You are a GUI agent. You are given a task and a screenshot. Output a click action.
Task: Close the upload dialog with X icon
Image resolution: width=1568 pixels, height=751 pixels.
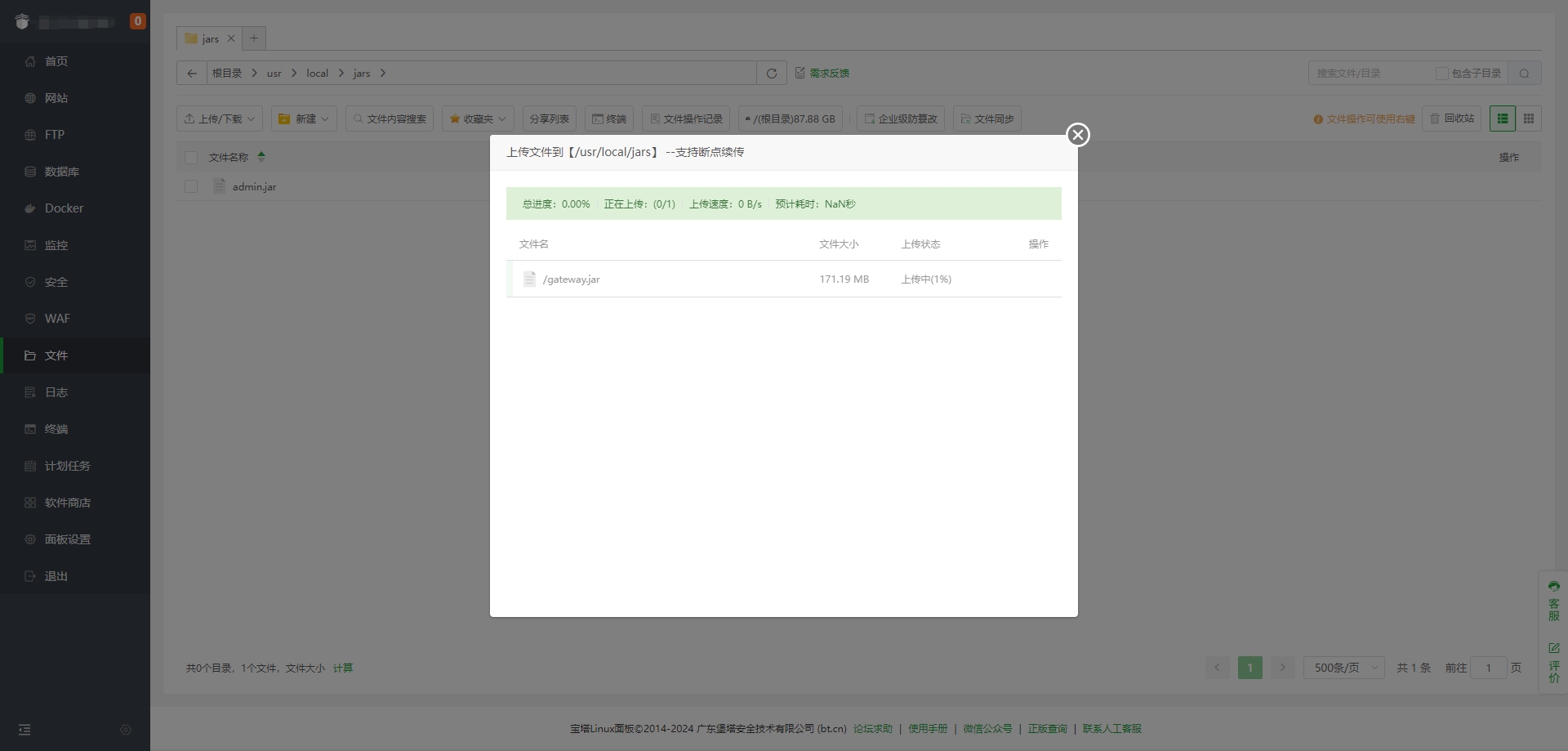pyautogui.click(x=1078, y=135)
